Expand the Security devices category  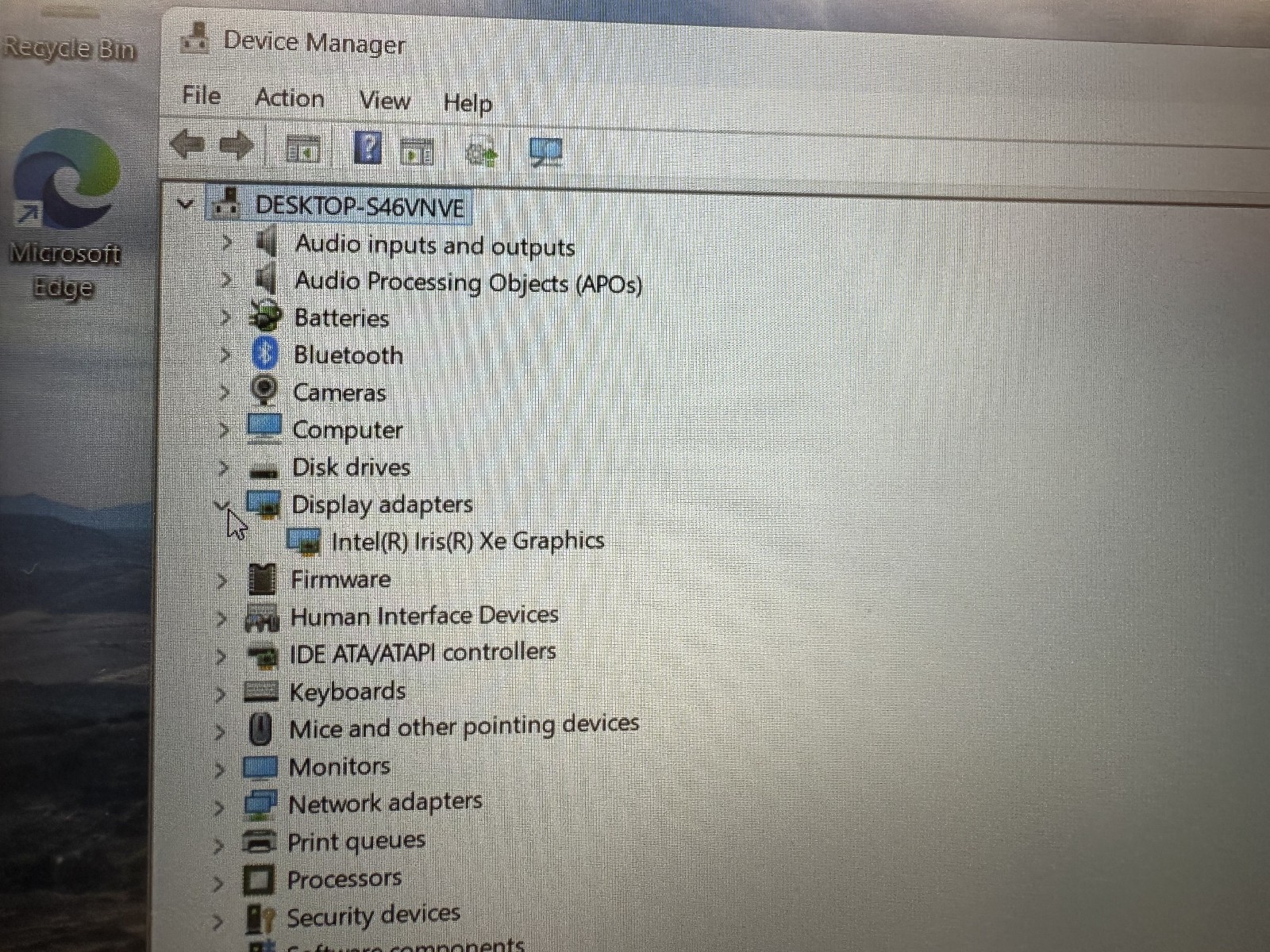(218, 921)
